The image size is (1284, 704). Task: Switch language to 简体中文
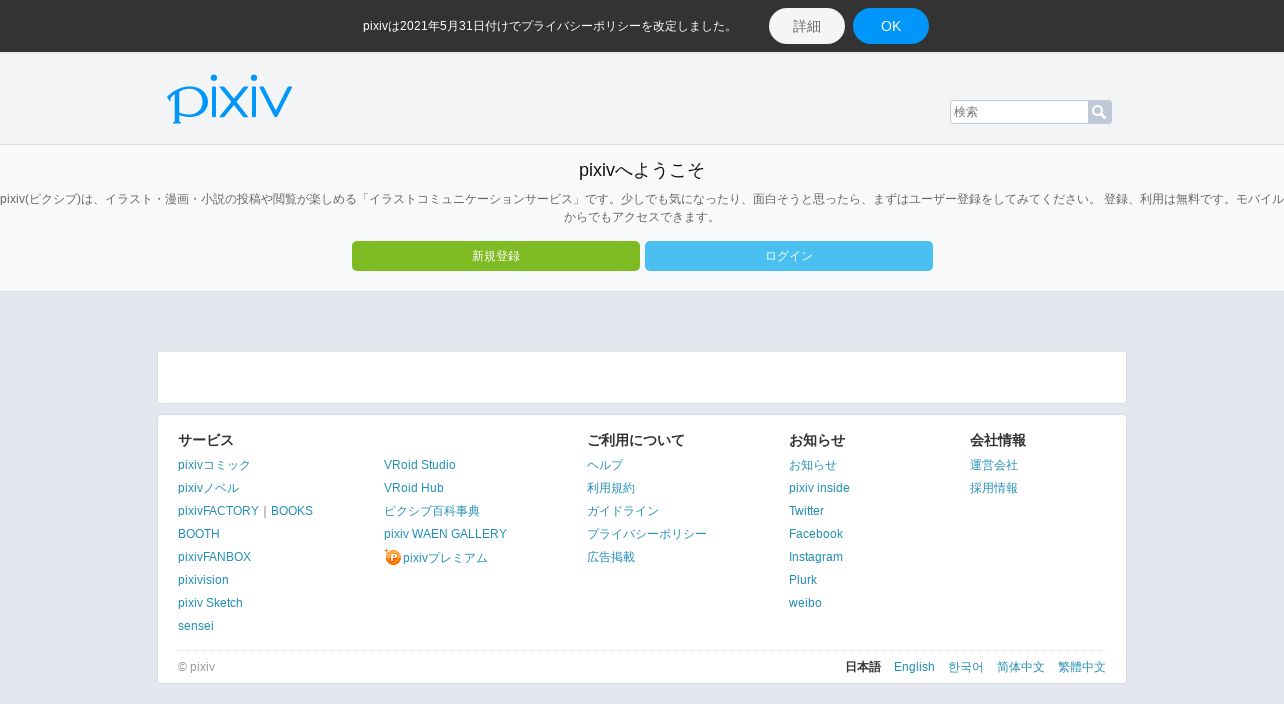tap(1021, 667)
